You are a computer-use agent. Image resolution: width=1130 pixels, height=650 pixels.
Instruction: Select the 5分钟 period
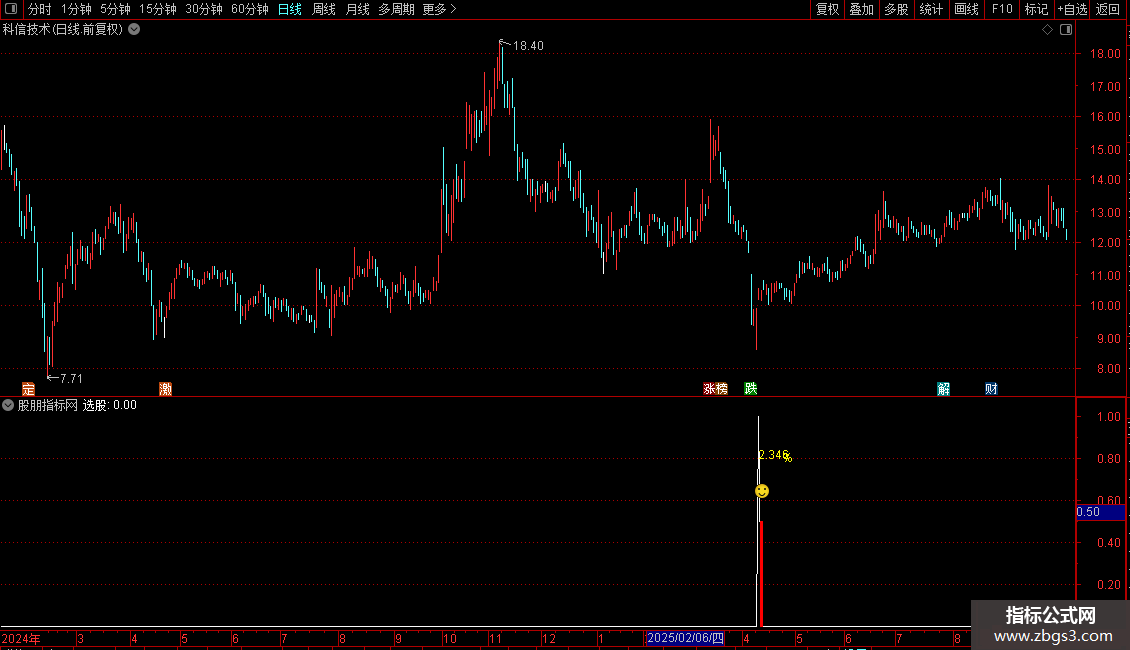(115, 9)
